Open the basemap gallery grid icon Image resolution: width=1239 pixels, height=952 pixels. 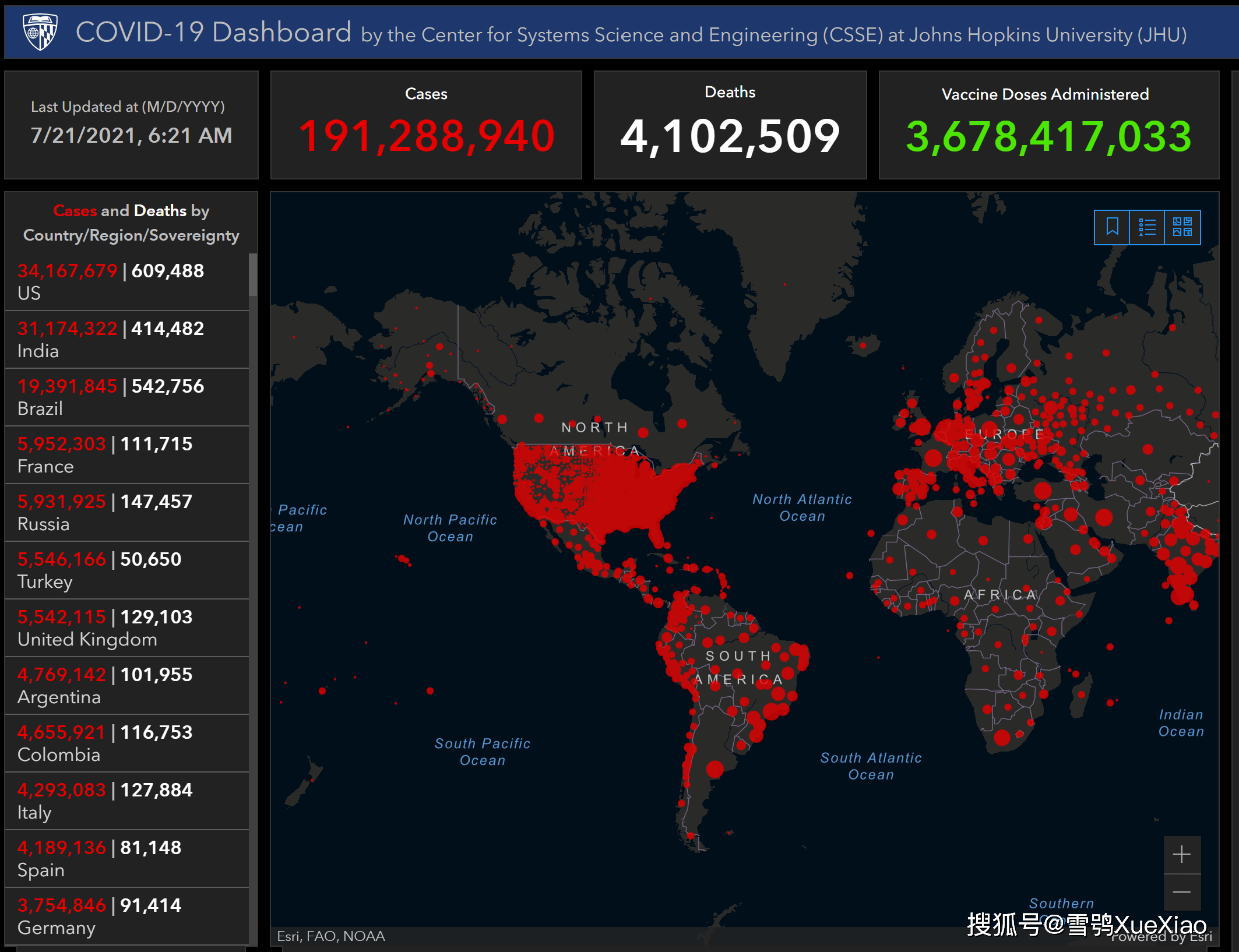point(1182,227)
